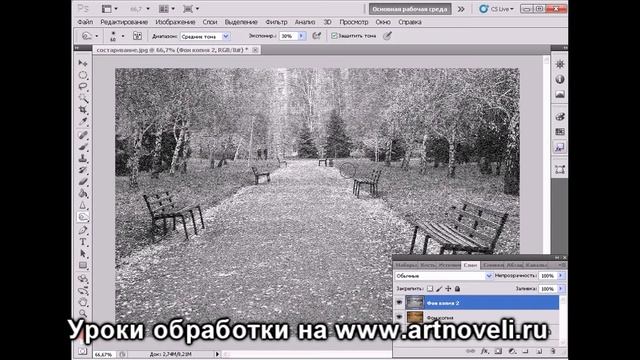This screenshot has height=360, width=640.
Task: Select the highlighted Dodge/Burn tool in toolbox
Action: 83,217
